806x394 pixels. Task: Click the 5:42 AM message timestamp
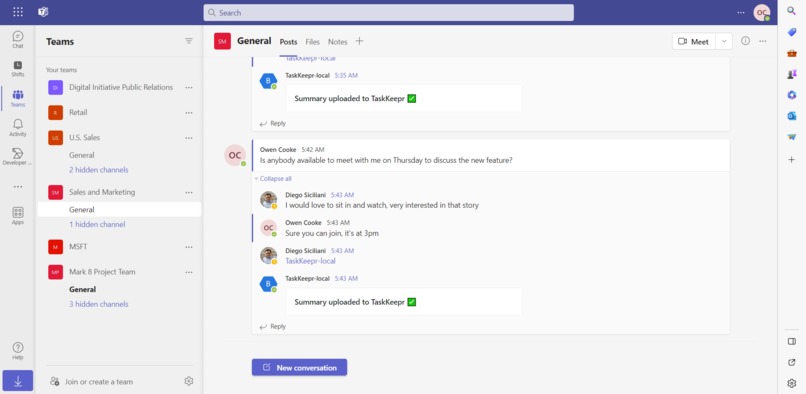pos(313,150)
